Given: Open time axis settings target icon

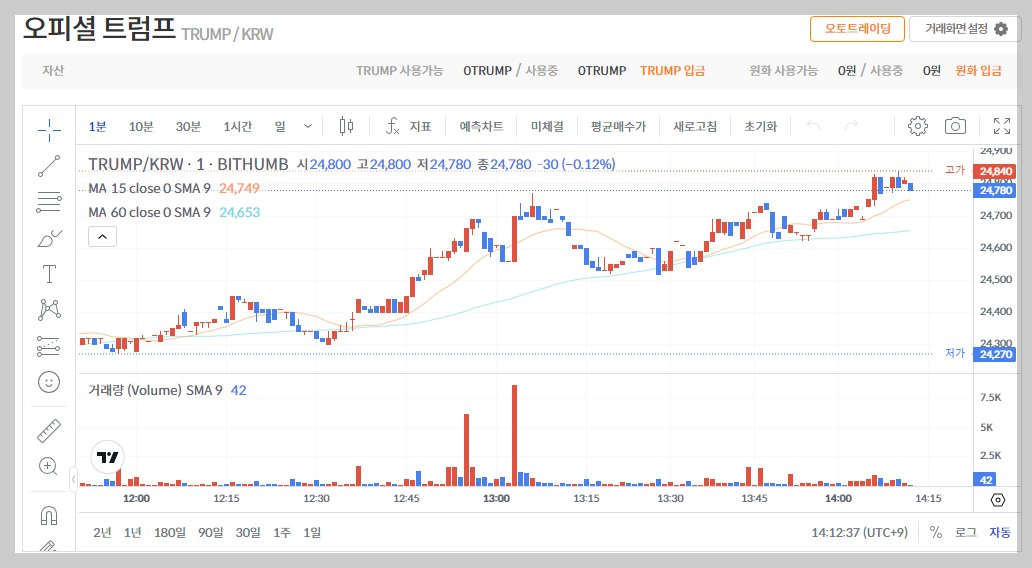Looking at the screenshot, I should tap(998, 500).
